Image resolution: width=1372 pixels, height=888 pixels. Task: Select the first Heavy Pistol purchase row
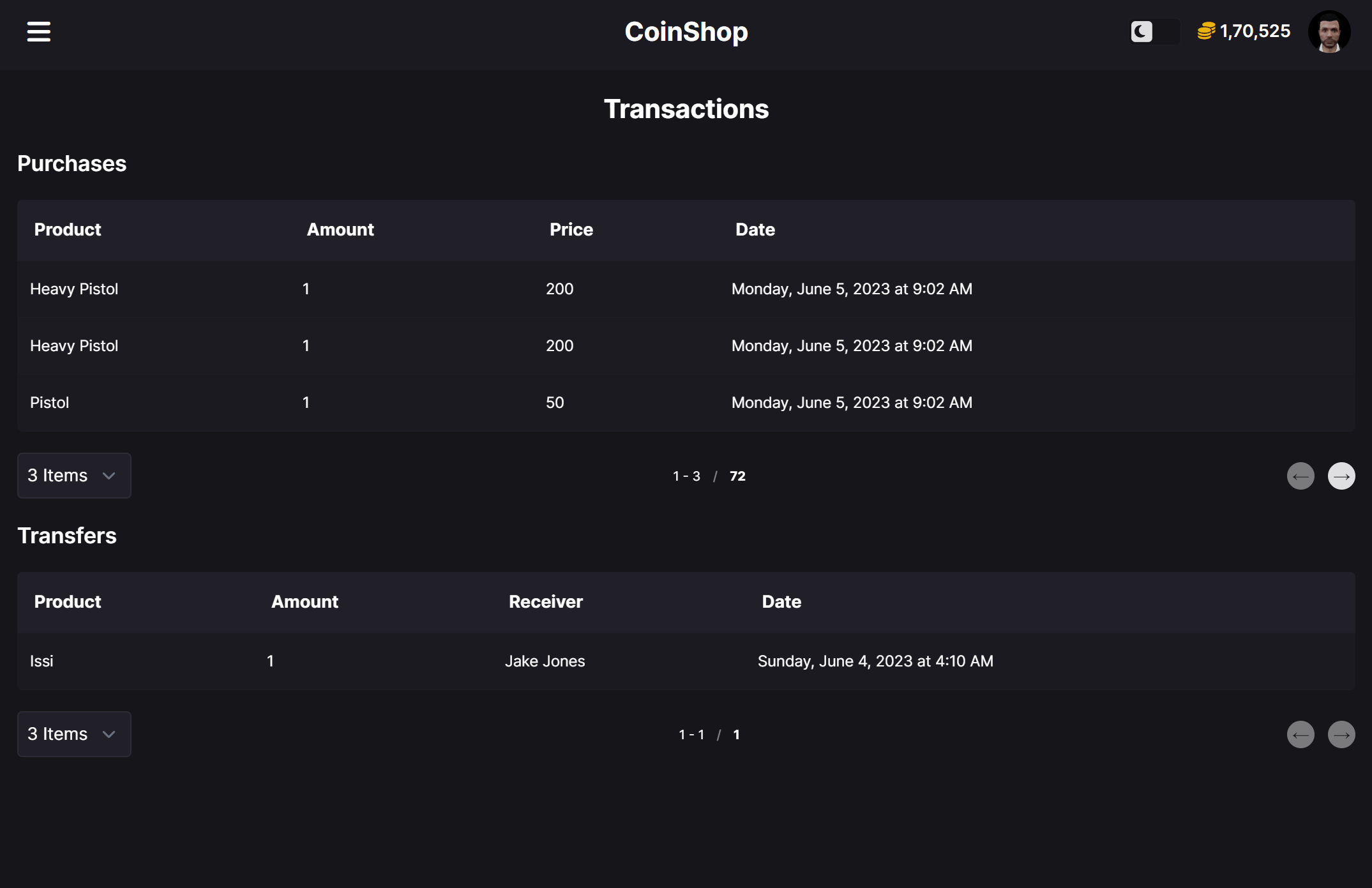pyautogui.click(x=686, y=289)
